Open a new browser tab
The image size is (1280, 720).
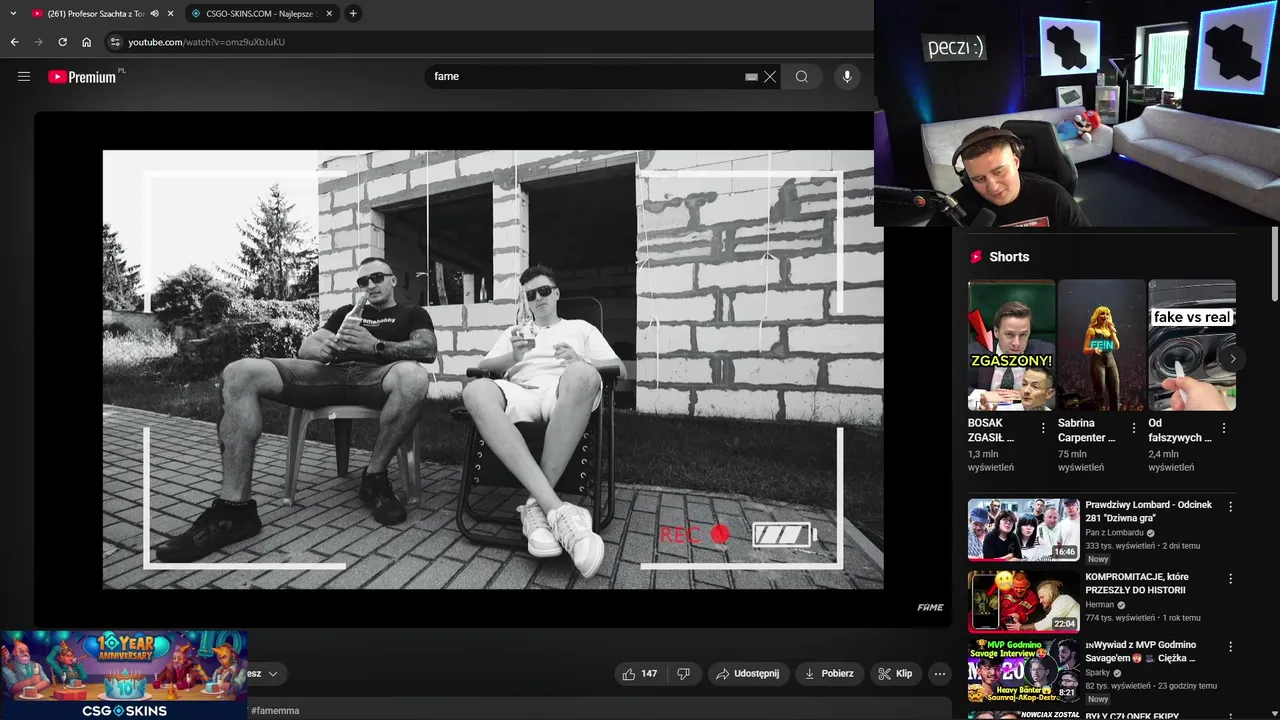pos(353,13)
